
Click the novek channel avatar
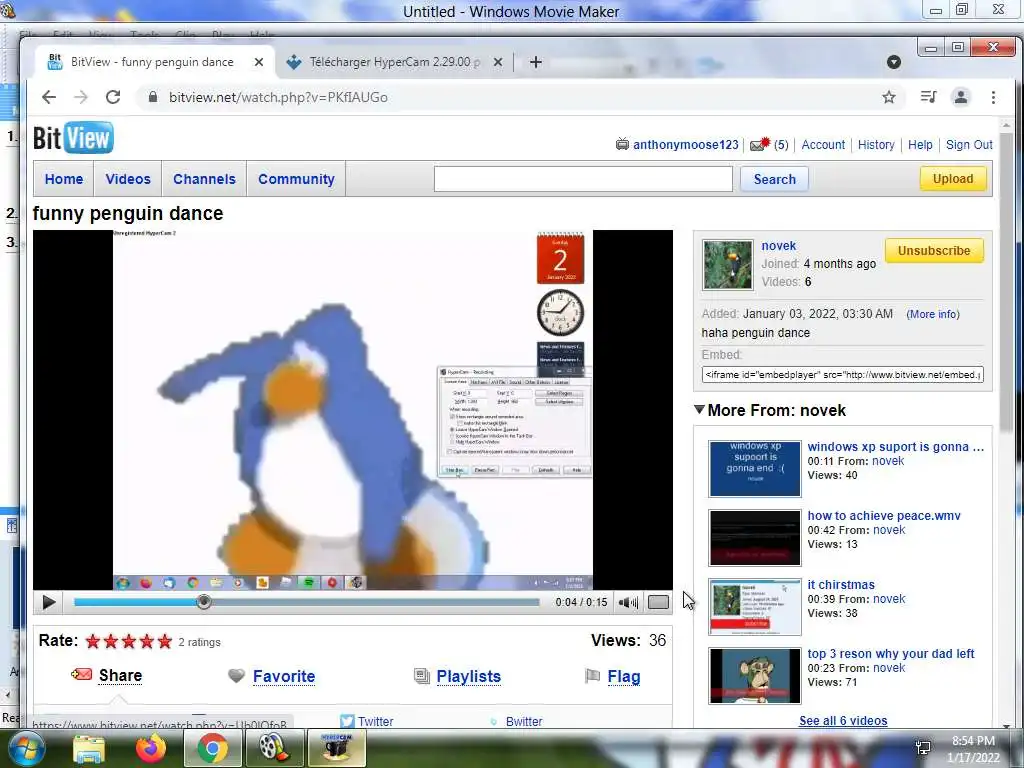coord(728,264)
